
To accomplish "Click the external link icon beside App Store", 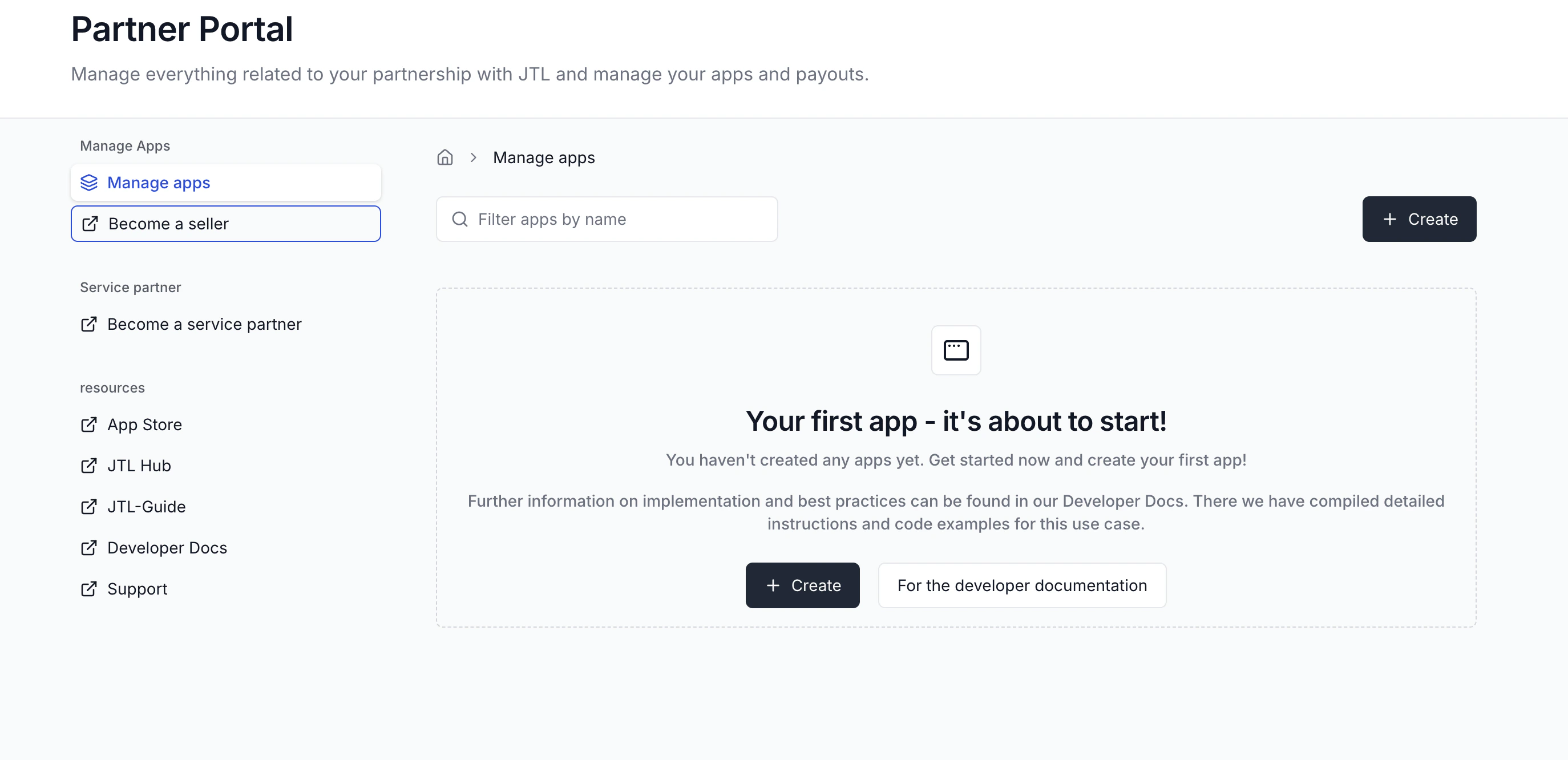I will click(x=90, y=425).
